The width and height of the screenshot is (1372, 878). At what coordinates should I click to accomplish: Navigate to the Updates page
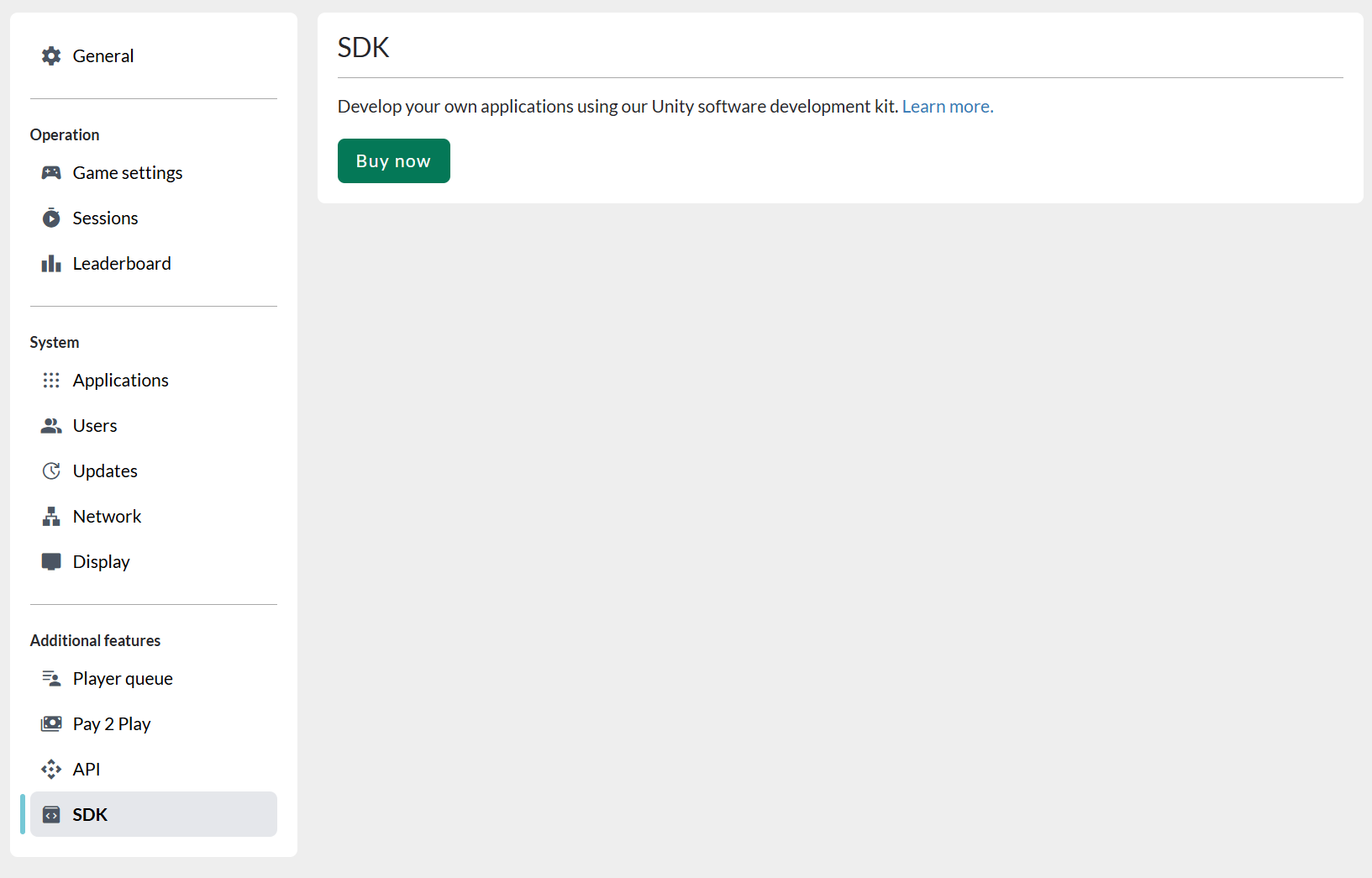(x=104, y=471)
